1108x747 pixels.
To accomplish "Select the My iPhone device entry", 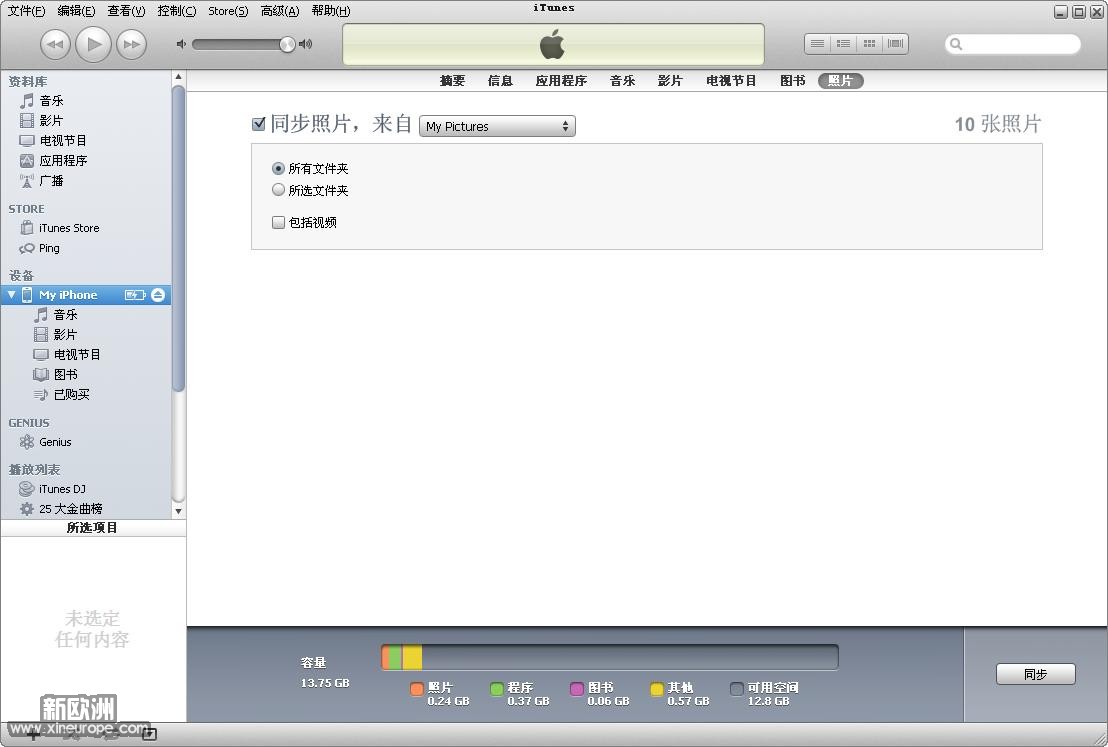I will [x=68, y=295].
